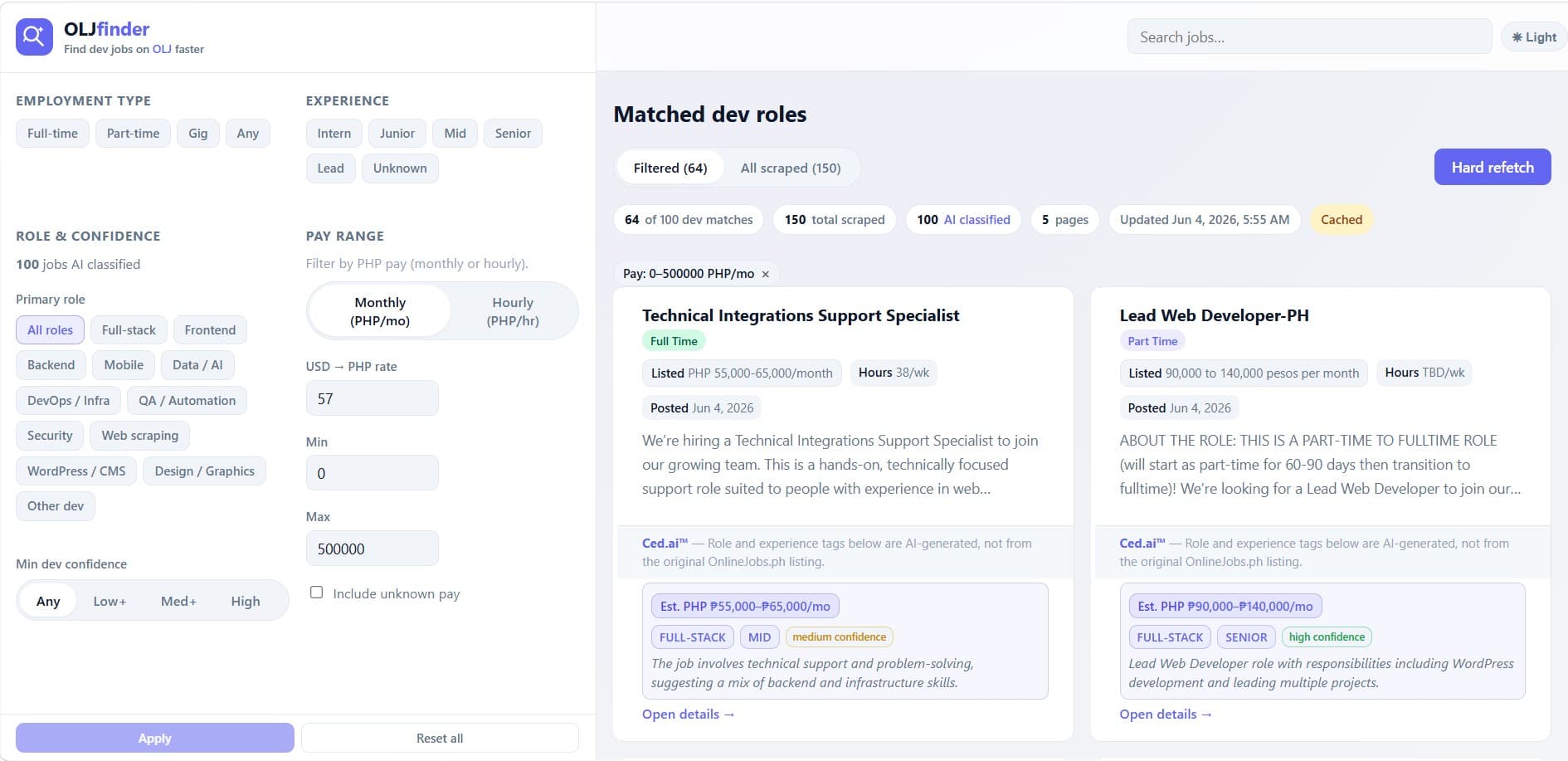Open details for Technical Integrations Support Specialist

coord(688,715)
